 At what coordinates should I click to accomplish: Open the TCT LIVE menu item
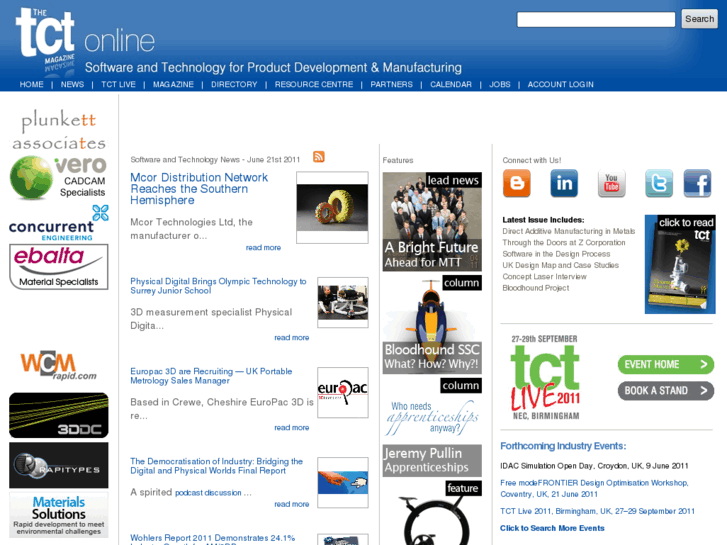point(118,84)
